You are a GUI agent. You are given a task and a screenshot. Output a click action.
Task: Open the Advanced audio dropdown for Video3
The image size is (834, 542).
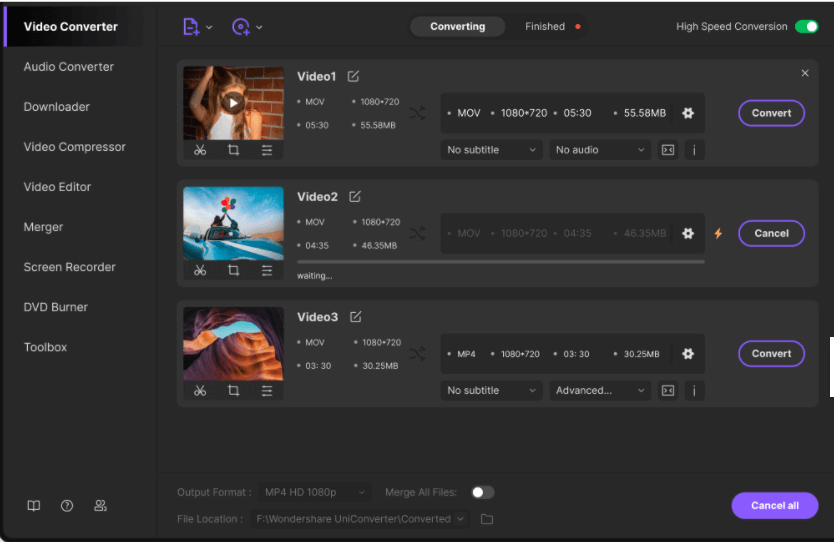tap(600, 390)
